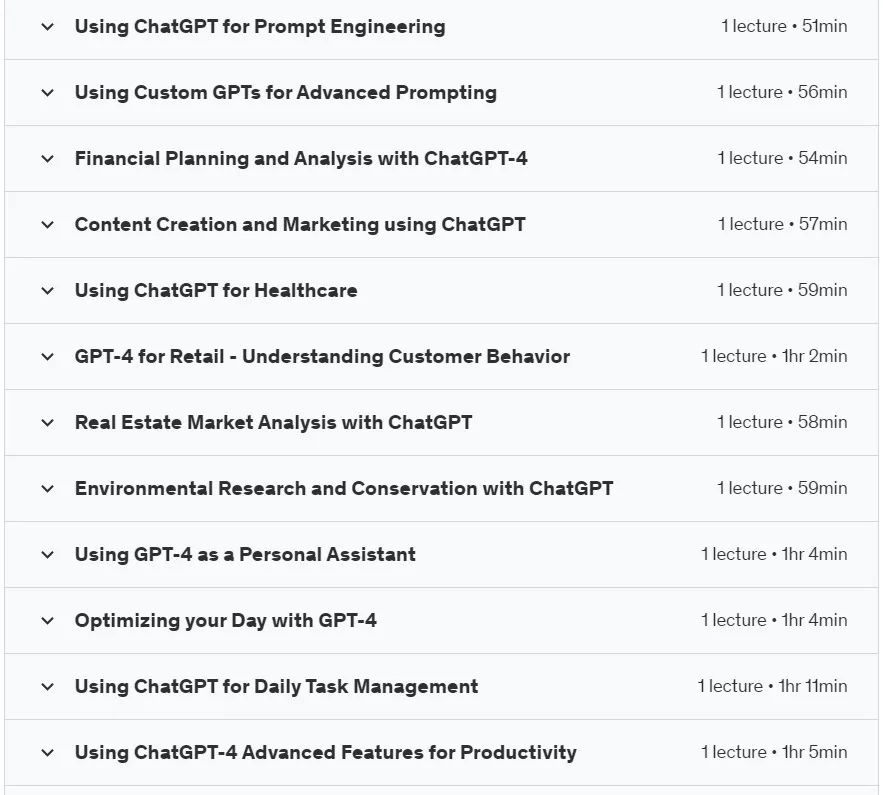Expand chevron beside Using Custom GPTs for Advanced Prompting

[48, 92]
